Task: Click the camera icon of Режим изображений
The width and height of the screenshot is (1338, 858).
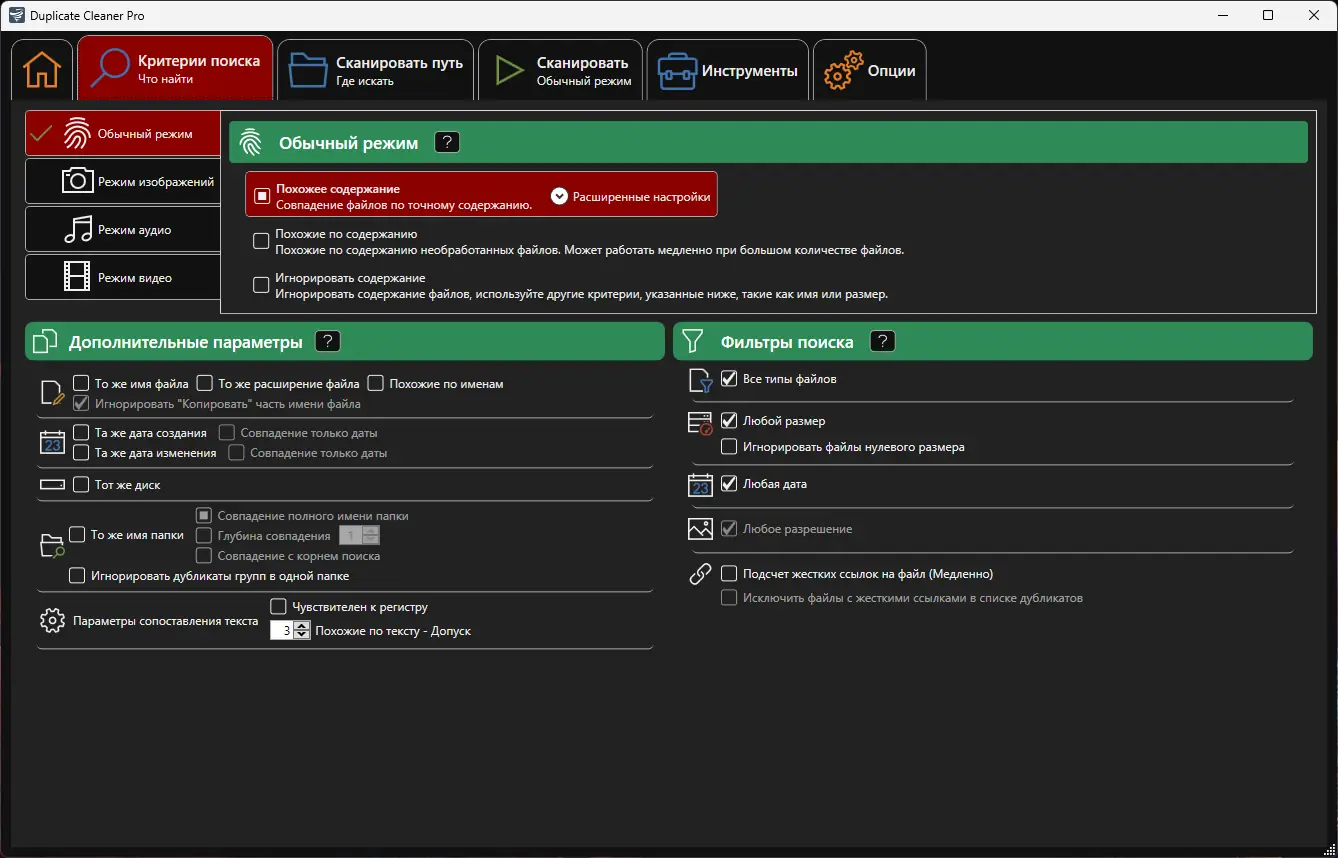Action: [x=77, y=181]
